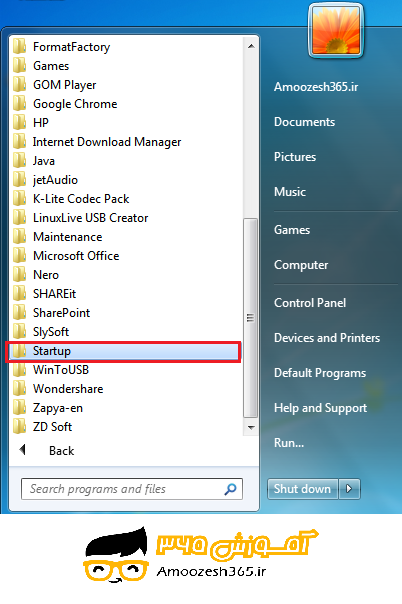Open Devices and Printers
Viewport: 402px width, 604px height.
coord(327,338)
